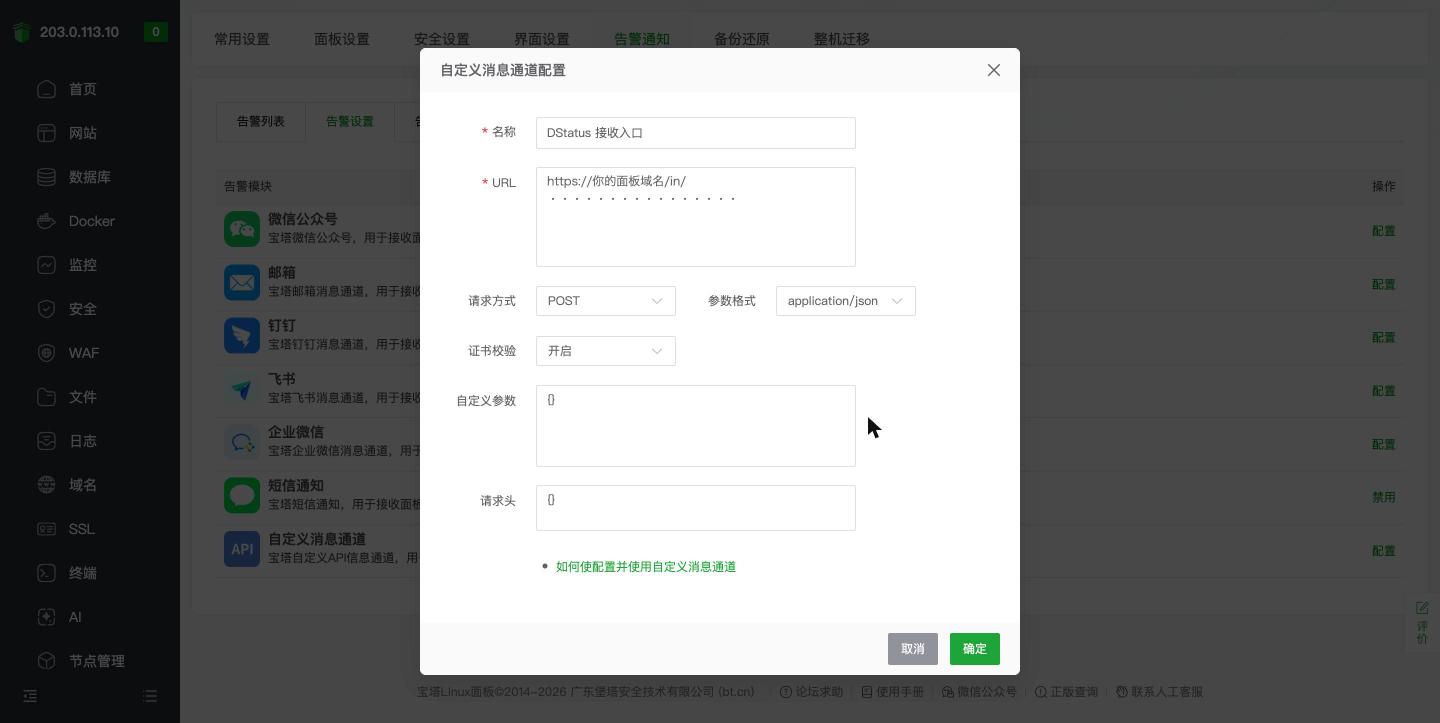Open the 证书校验 开启 dropdown
This screenshot has height=723, width=1440.
coord(606,351)
